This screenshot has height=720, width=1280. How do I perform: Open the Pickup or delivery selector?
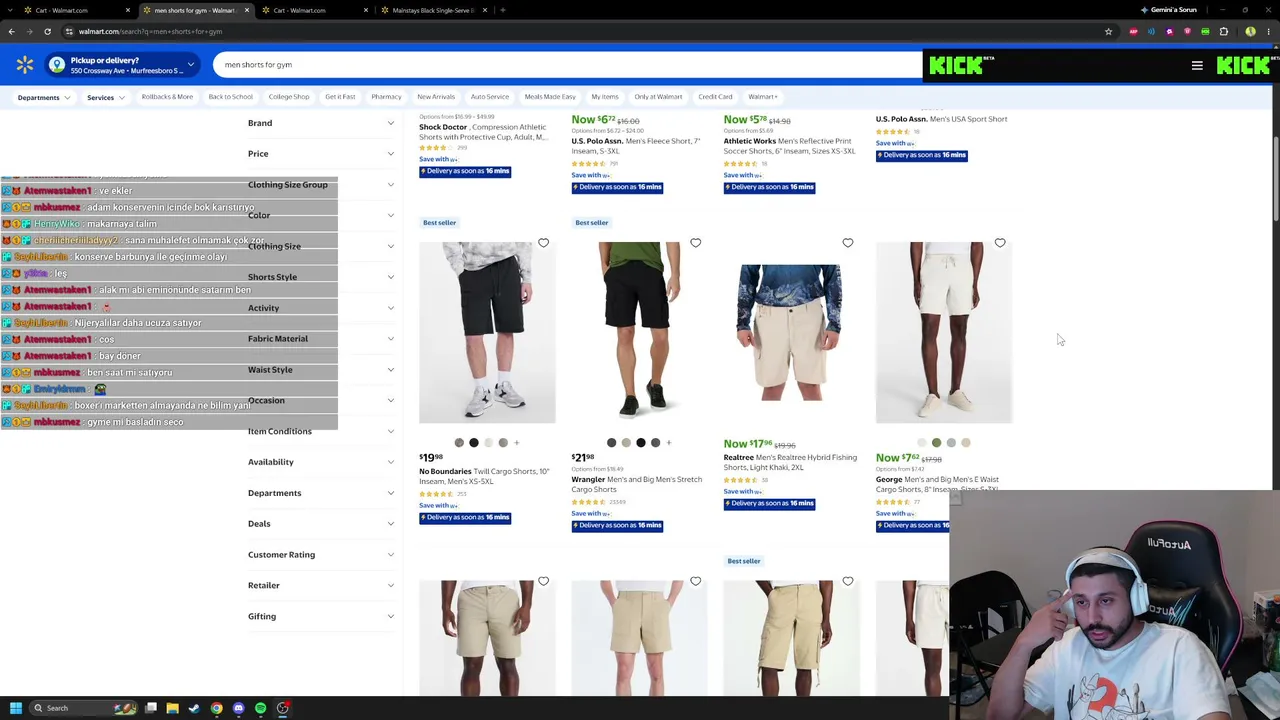click(x=121, y=65)
